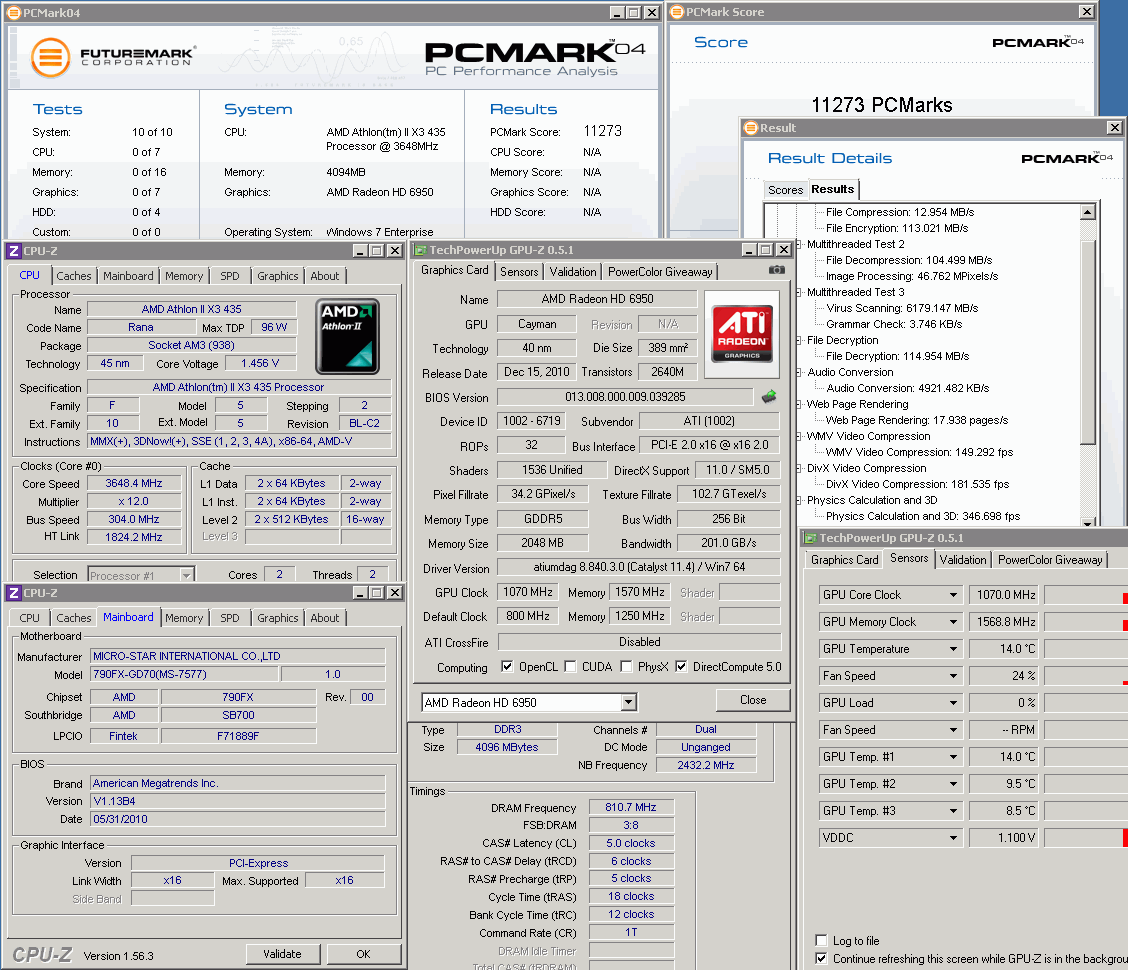This screenshot has height=970, width=1128.
Task: Click GPU-Z Sensors window title icon
Action: (810, 538)
